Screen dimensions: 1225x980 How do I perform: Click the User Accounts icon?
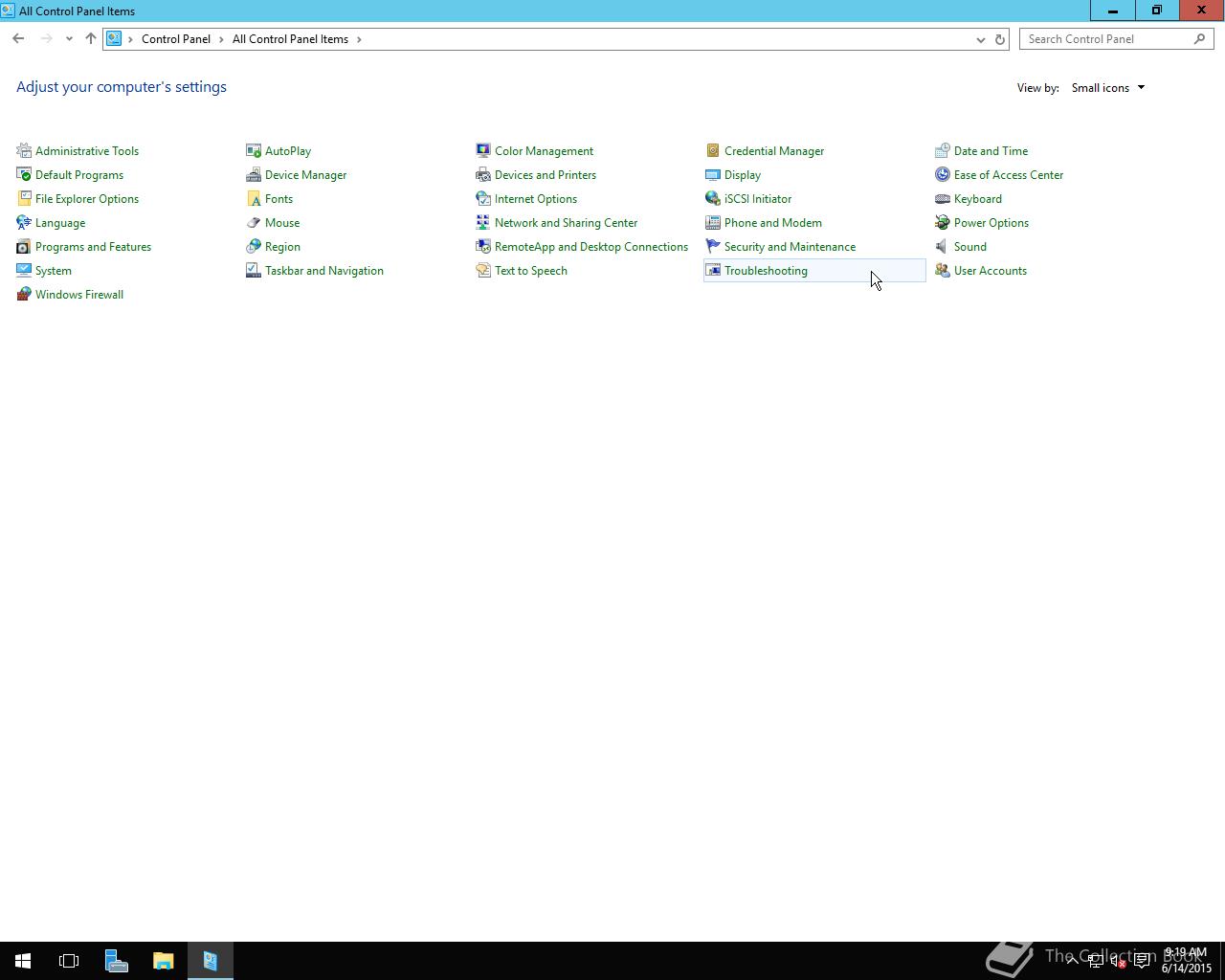[x=943, y=270]
